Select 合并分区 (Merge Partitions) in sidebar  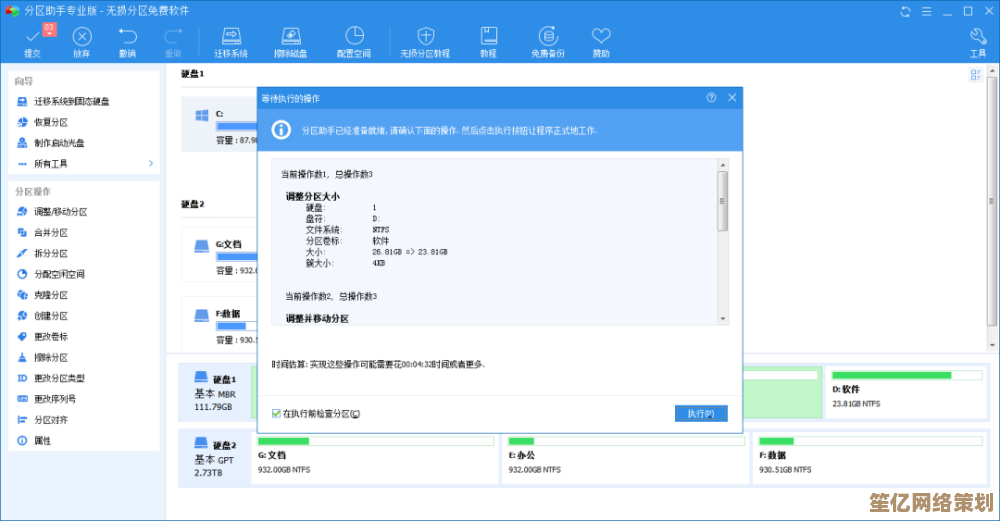(51, 232)
